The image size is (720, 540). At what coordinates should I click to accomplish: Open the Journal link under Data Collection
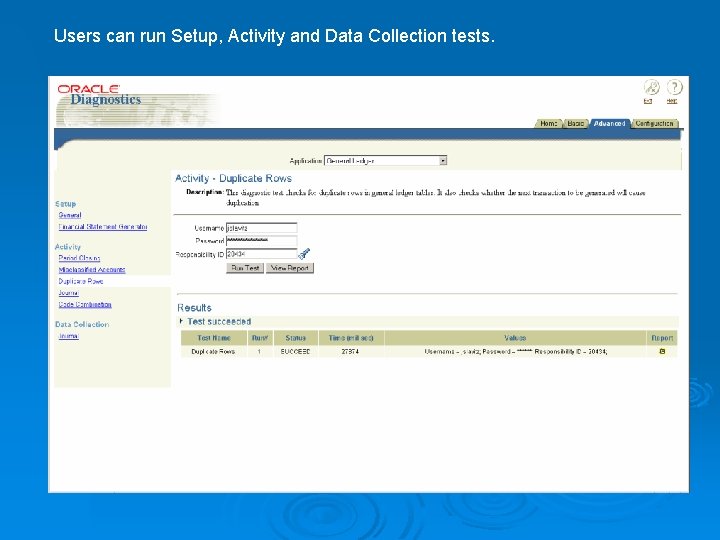click(x=68, y=336)
